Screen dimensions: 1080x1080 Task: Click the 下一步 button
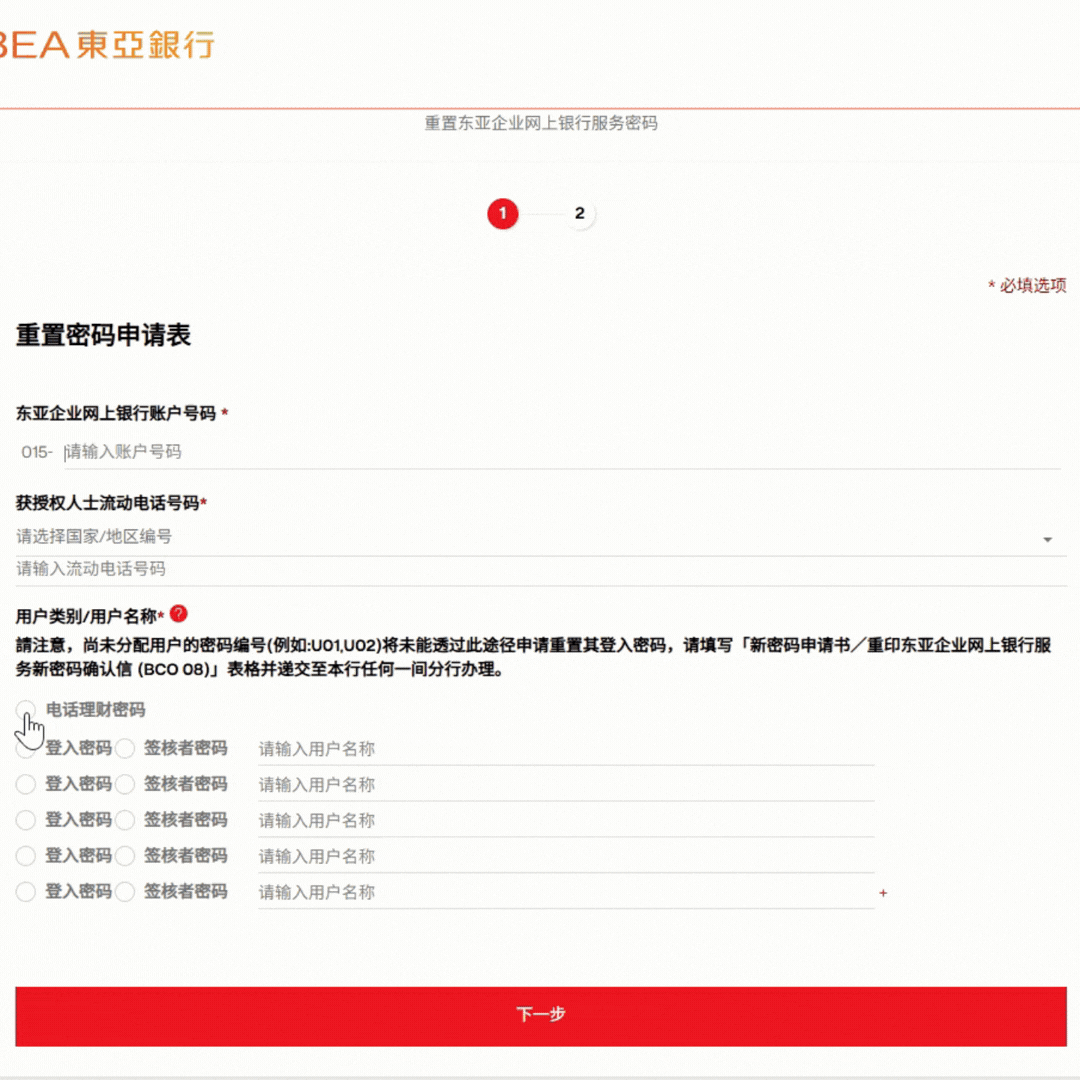pyautogui.click(x=541, y=1016)
